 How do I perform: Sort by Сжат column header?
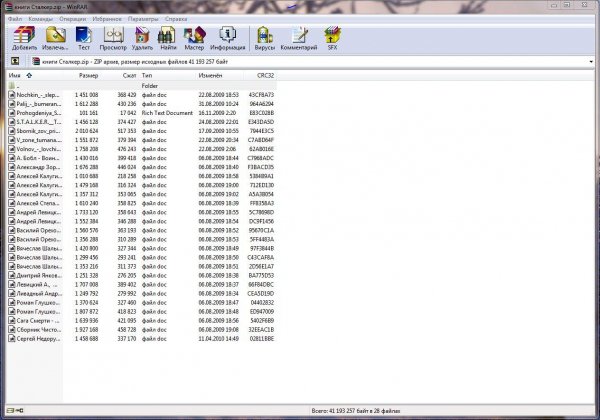click(x=129, y=75)
